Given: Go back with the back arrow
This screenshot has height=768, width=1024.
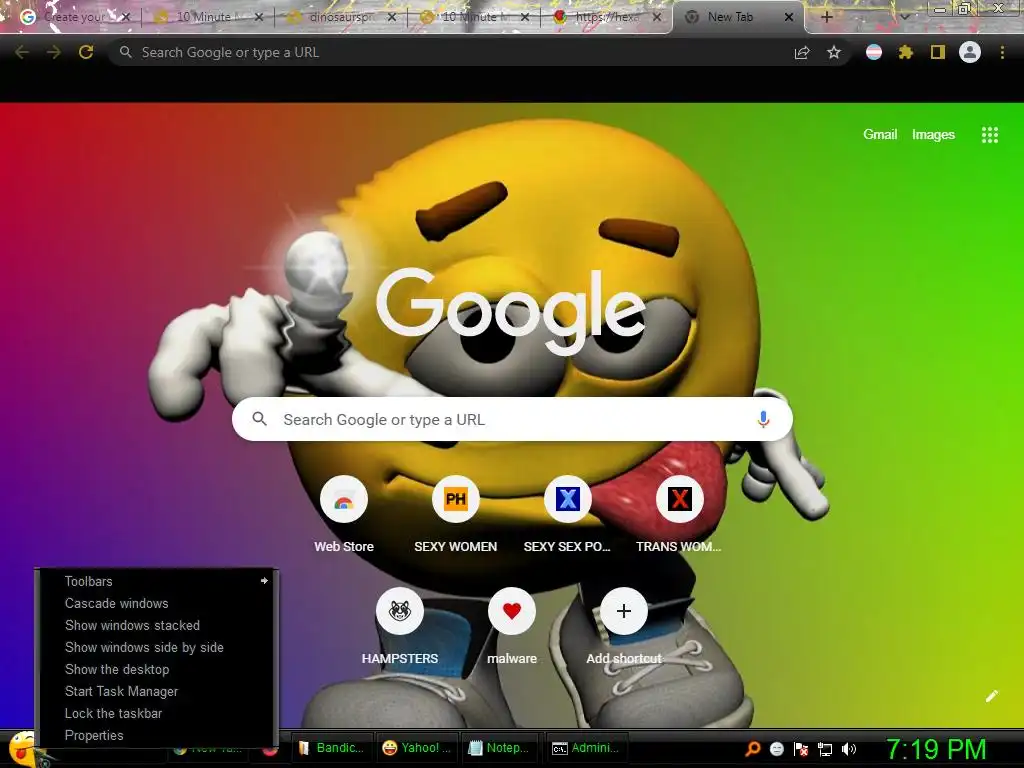Looking at the screenshot, I should point(22,52).
